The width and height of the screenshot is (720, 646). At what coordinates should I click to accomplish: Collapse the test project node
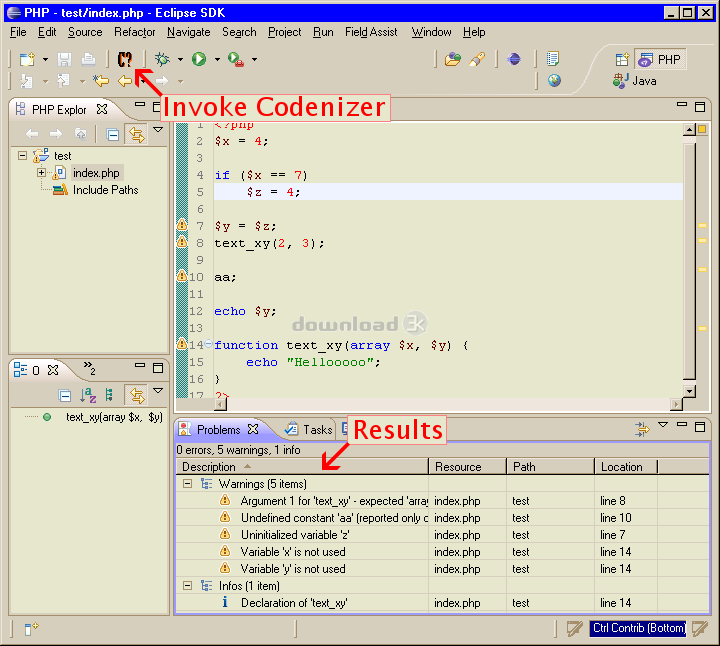(22, 155)
